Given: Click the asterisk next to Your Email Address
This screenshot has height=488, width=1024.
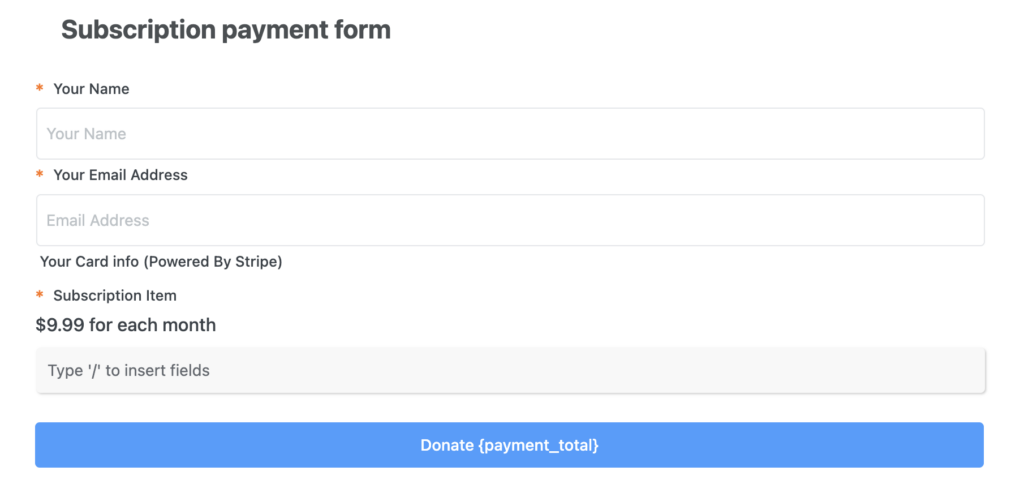Looking at the screenshot, I should 40,174.
